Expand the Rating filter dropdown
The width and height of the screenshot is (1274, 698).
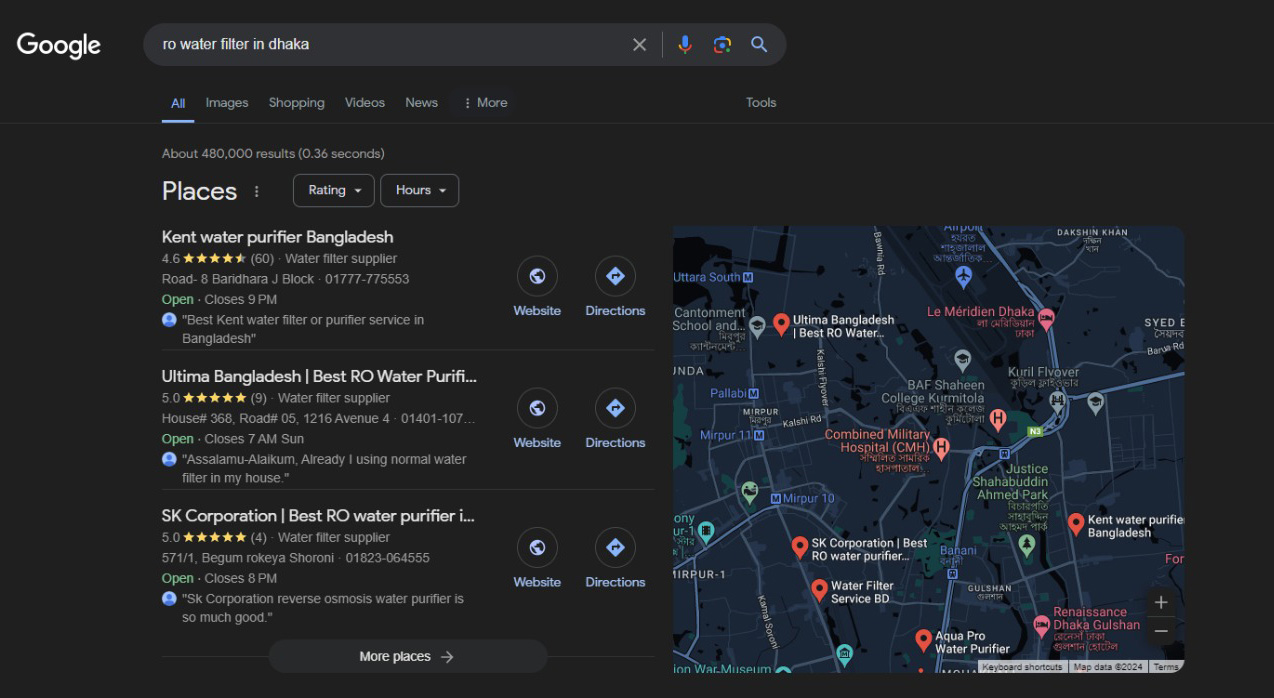tap(334, 190)
